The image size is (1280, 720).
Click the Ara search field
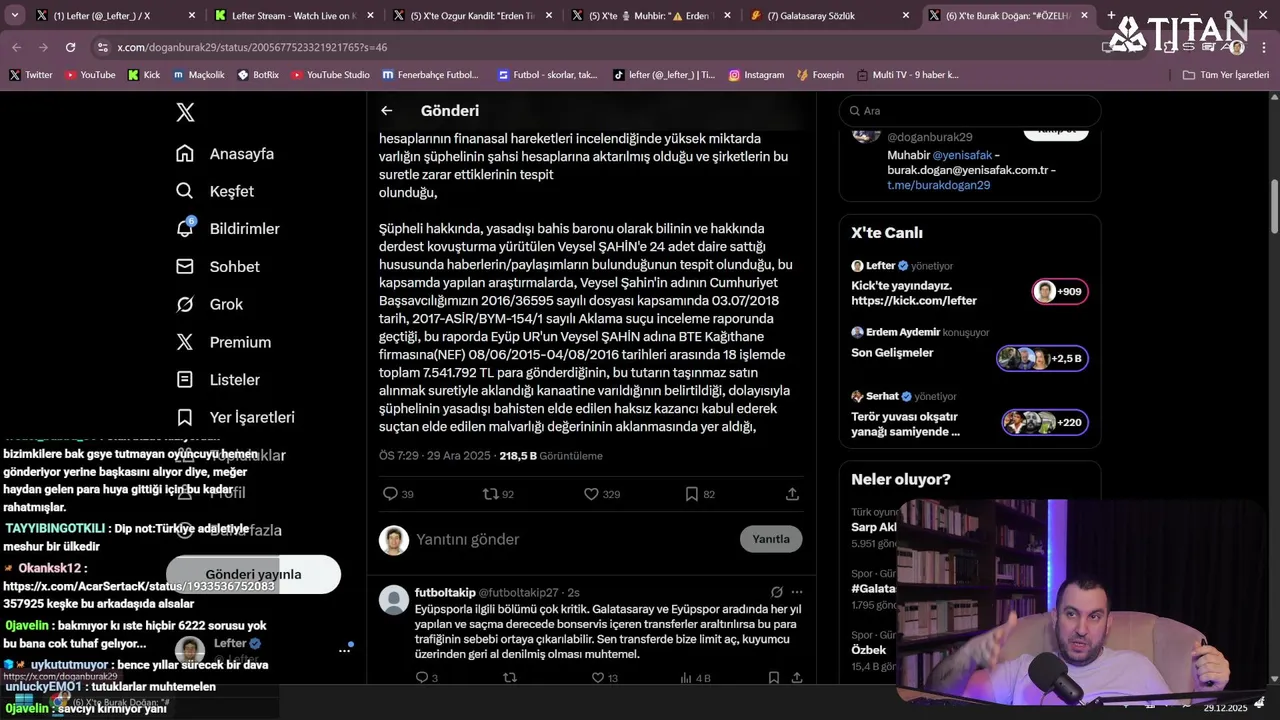click(x=970, y=111)
